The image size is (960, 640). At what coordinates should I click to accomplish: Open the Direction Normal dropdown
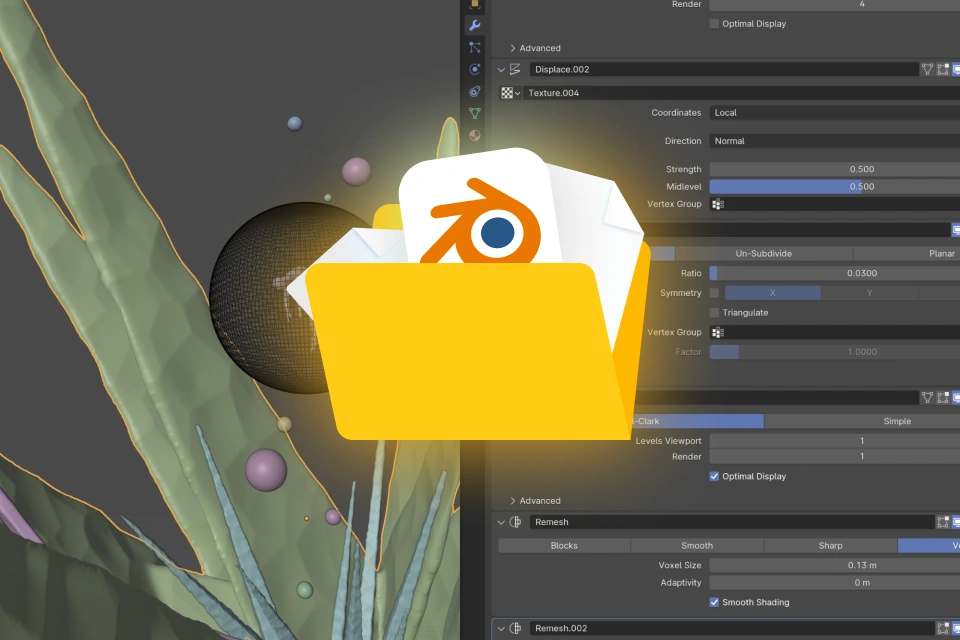pyautogui.click(x=834, y=141)
